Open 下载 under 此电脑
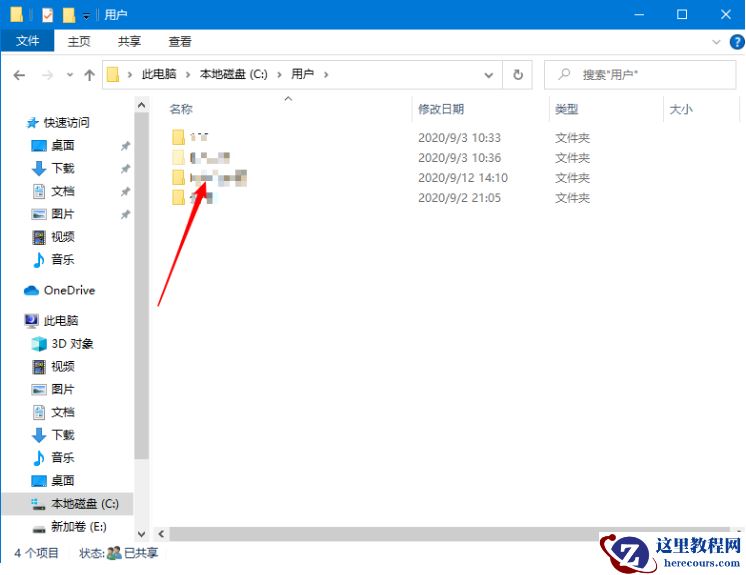 (x=53, y=435)
